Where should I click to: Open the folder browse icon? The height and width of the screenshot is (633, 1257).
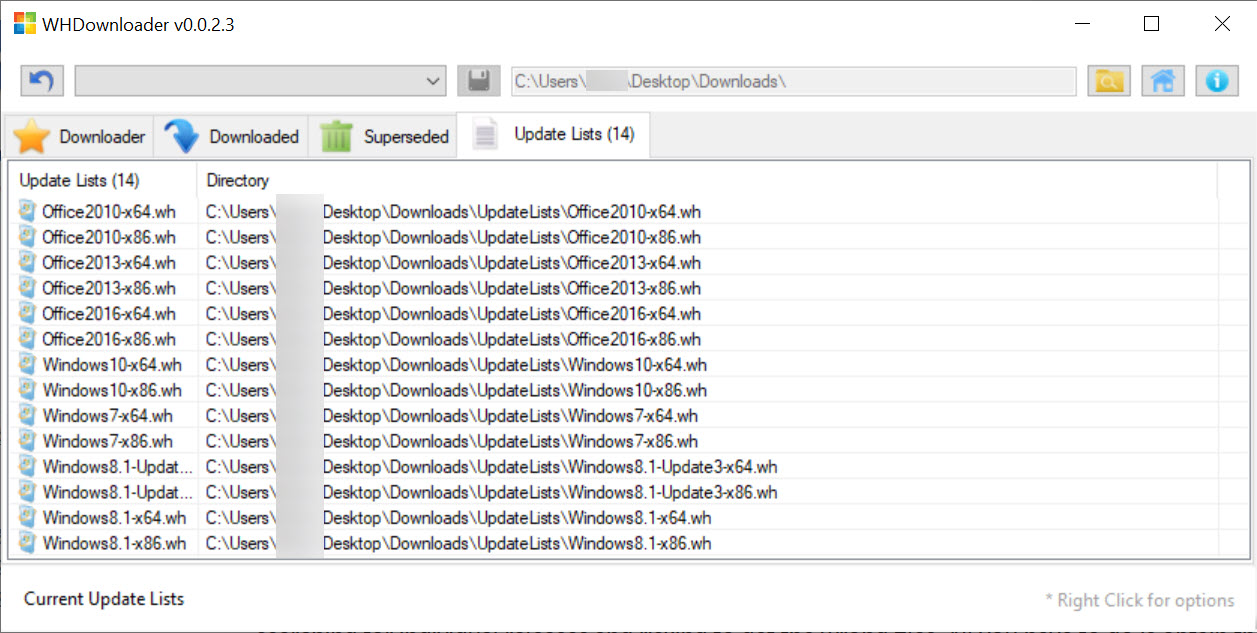[1109, 81]
